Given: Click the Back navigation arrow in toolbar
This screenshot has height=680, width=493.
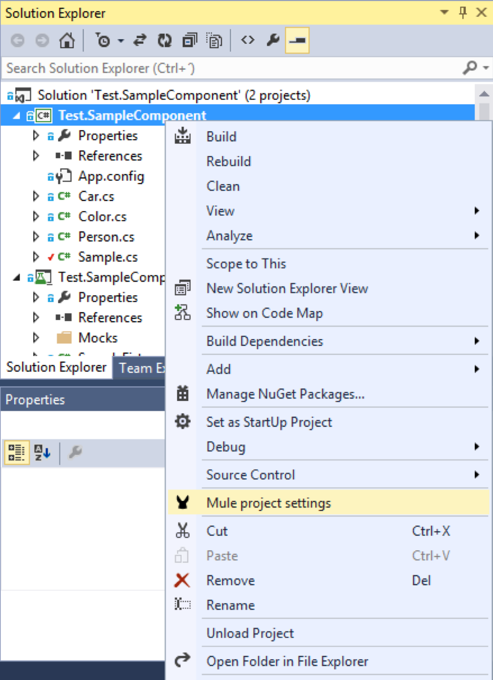Looking at the screenshot, I should click(17, 41).
